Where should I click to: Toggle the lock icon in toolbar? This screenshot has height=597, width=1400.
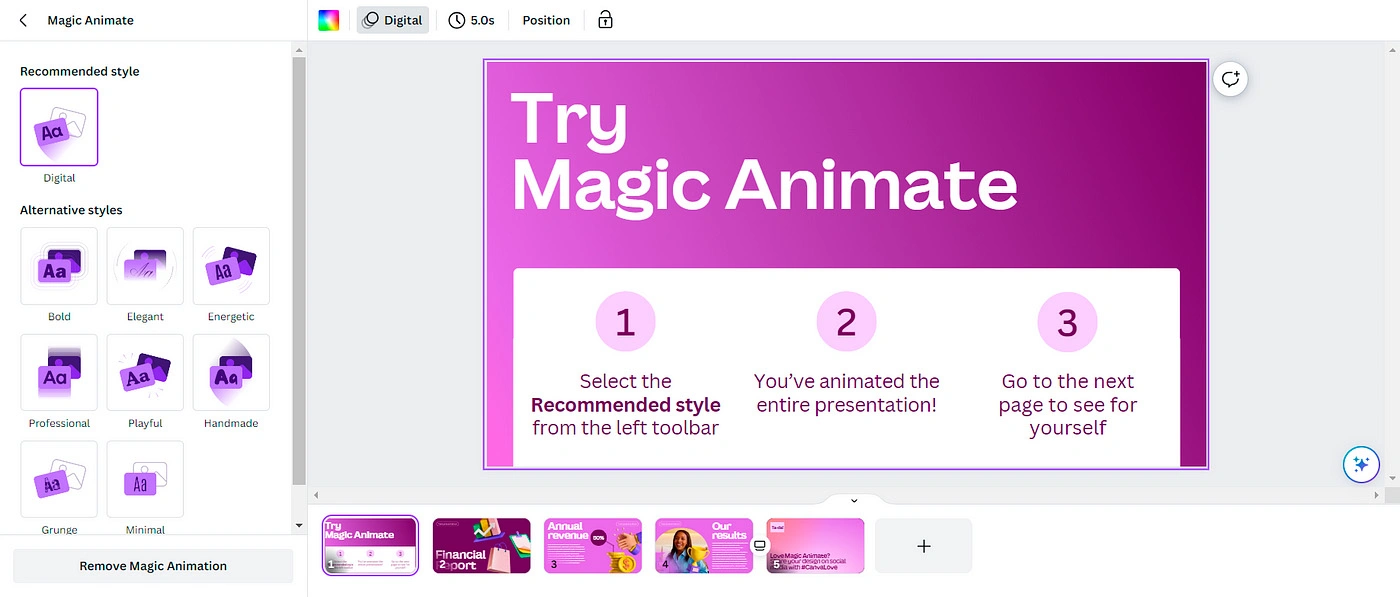605,20
